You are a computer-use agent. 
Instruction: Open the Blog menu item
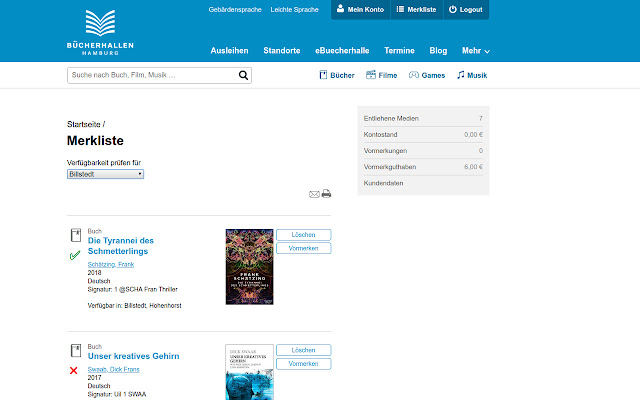(438, 51)
